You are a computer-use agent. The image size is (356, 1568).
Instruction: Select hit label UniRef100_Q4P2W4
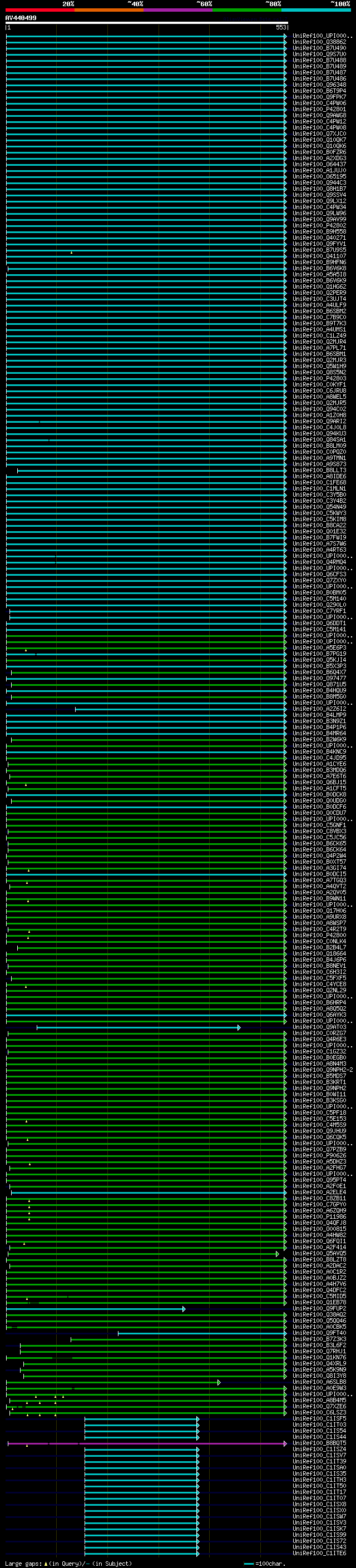(x=319, y=855)
